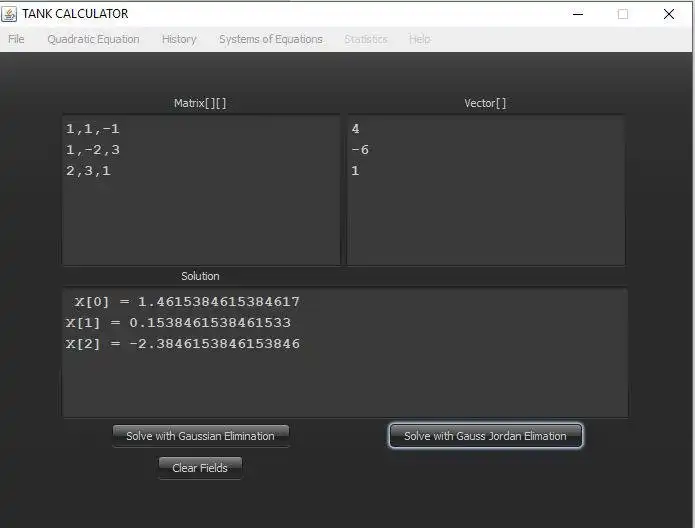This screenshot has width=695, height=528.
Task: Click the Vector[] label
Action: (485, 103)
